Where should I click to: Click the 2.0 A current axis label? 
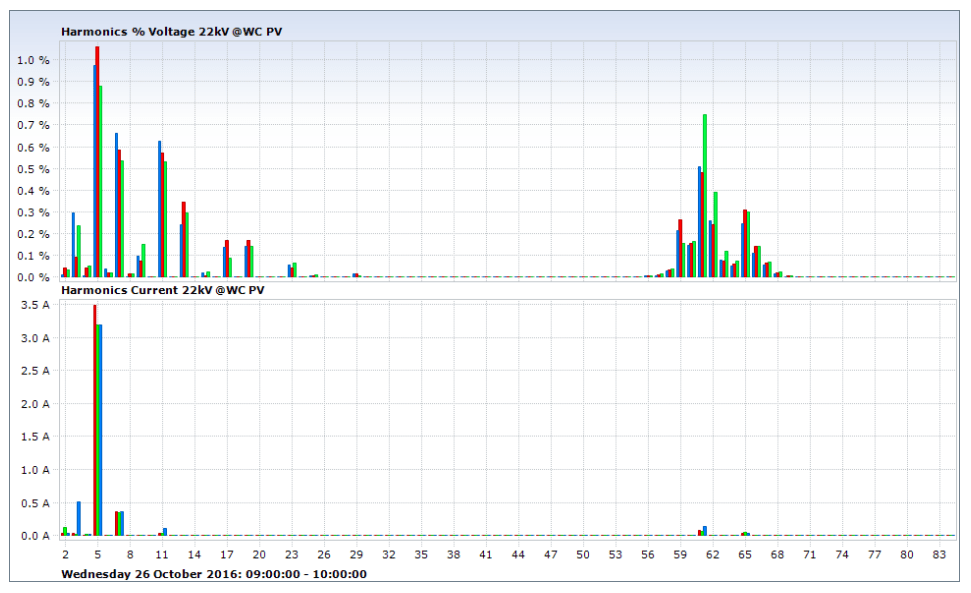click(x=36, y=405)
